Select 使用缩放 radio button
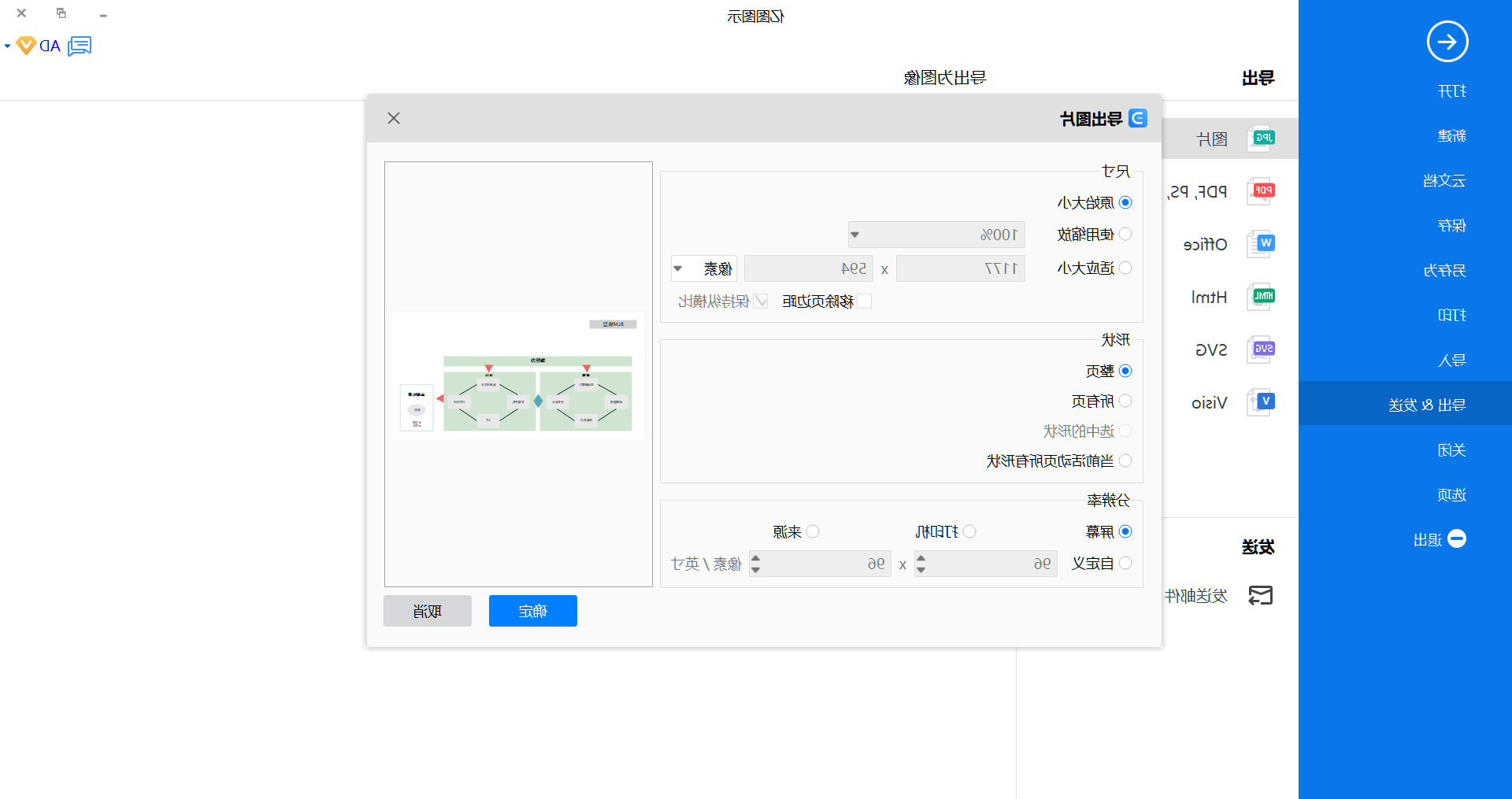Viewport: 1512px width, 799px height. pos(1125,234)
